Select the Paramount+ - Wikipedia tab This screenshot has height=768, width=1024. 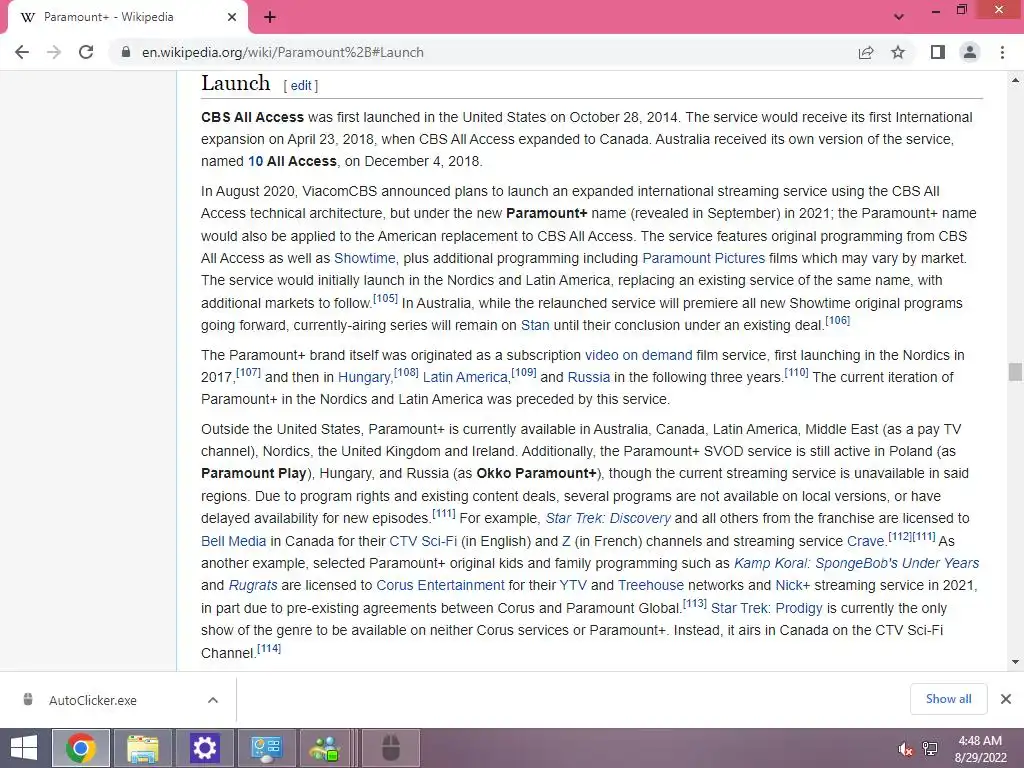tap(127, 18)
